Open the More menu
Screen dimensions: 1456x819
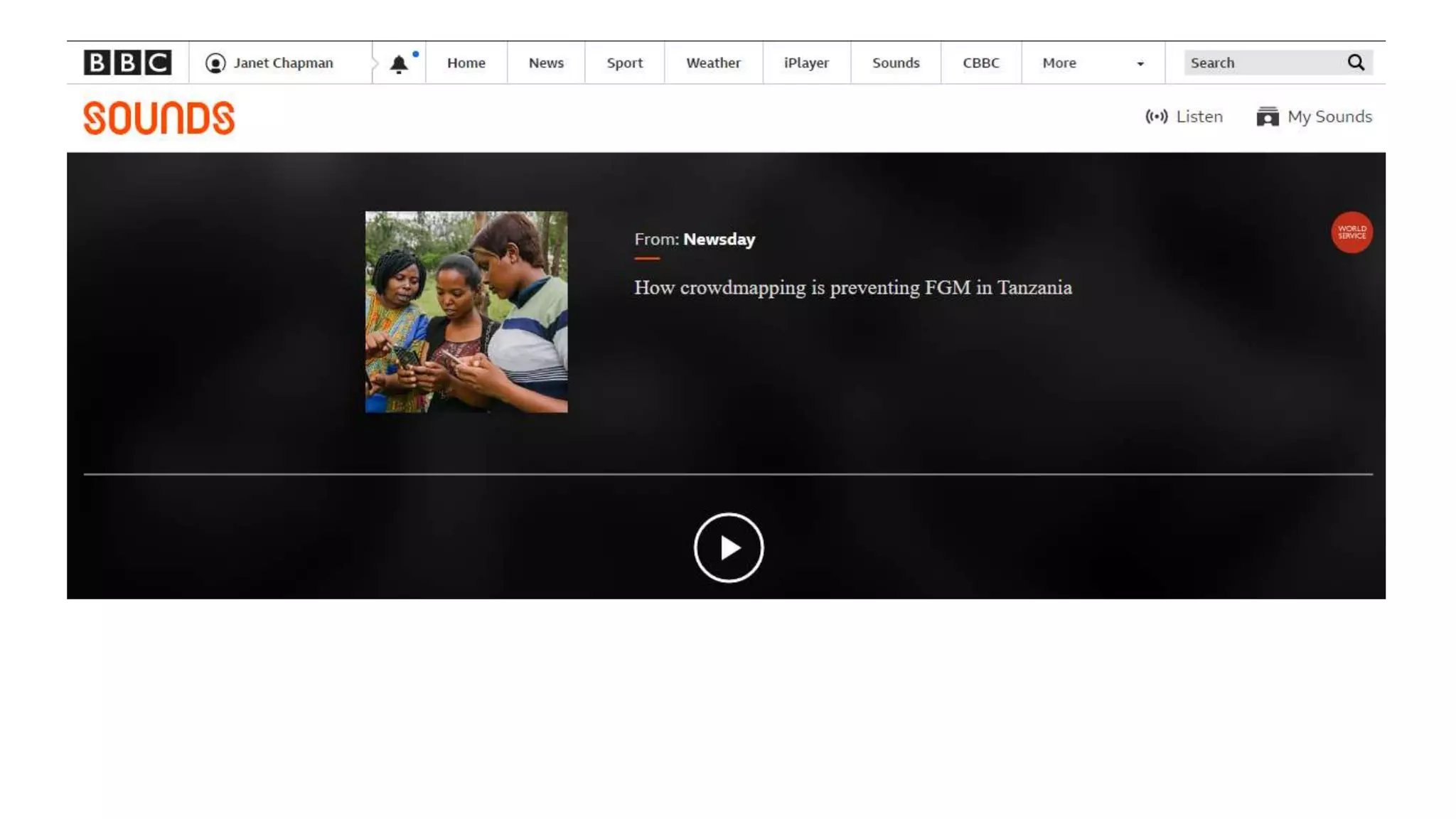coord(1059,63)
